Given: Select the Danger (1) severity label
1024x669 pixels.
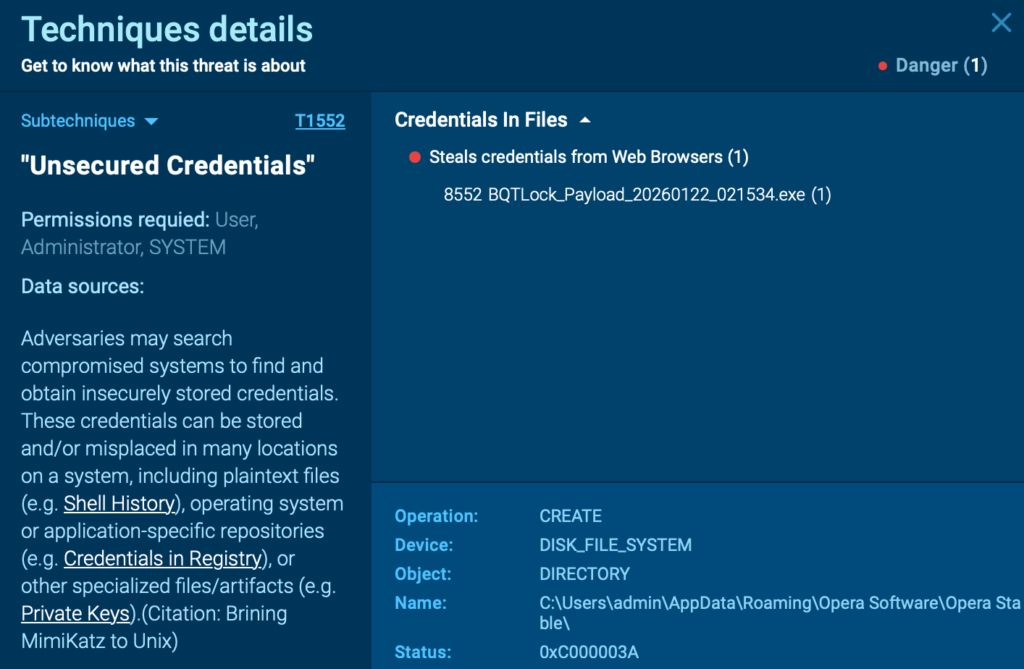Looking at the screenshot, I should (941, 66).
